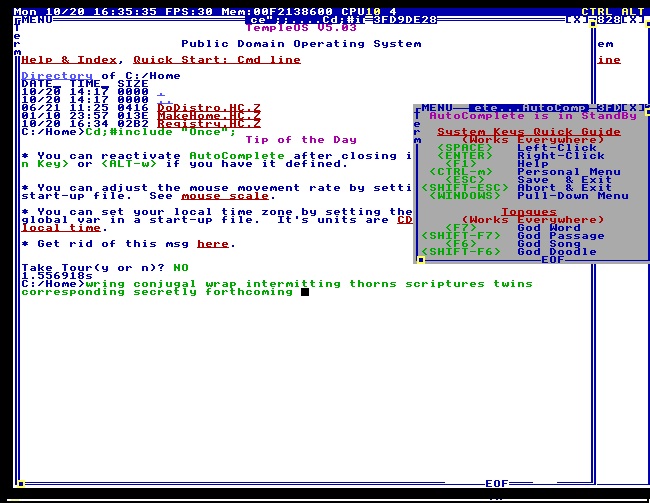Open Quick Start: Cmd line link
Screen dimensions: 650x503
(x=217, y=60)
